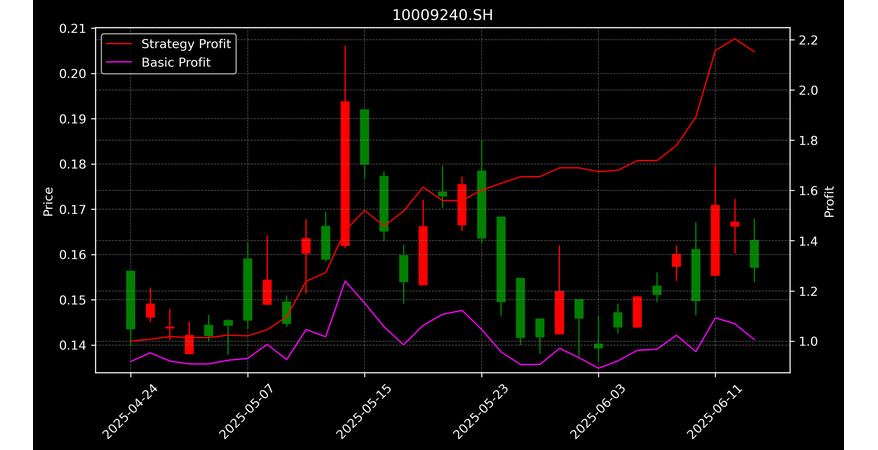Click the 1.8 profit tick label

[x=808, y=140]
